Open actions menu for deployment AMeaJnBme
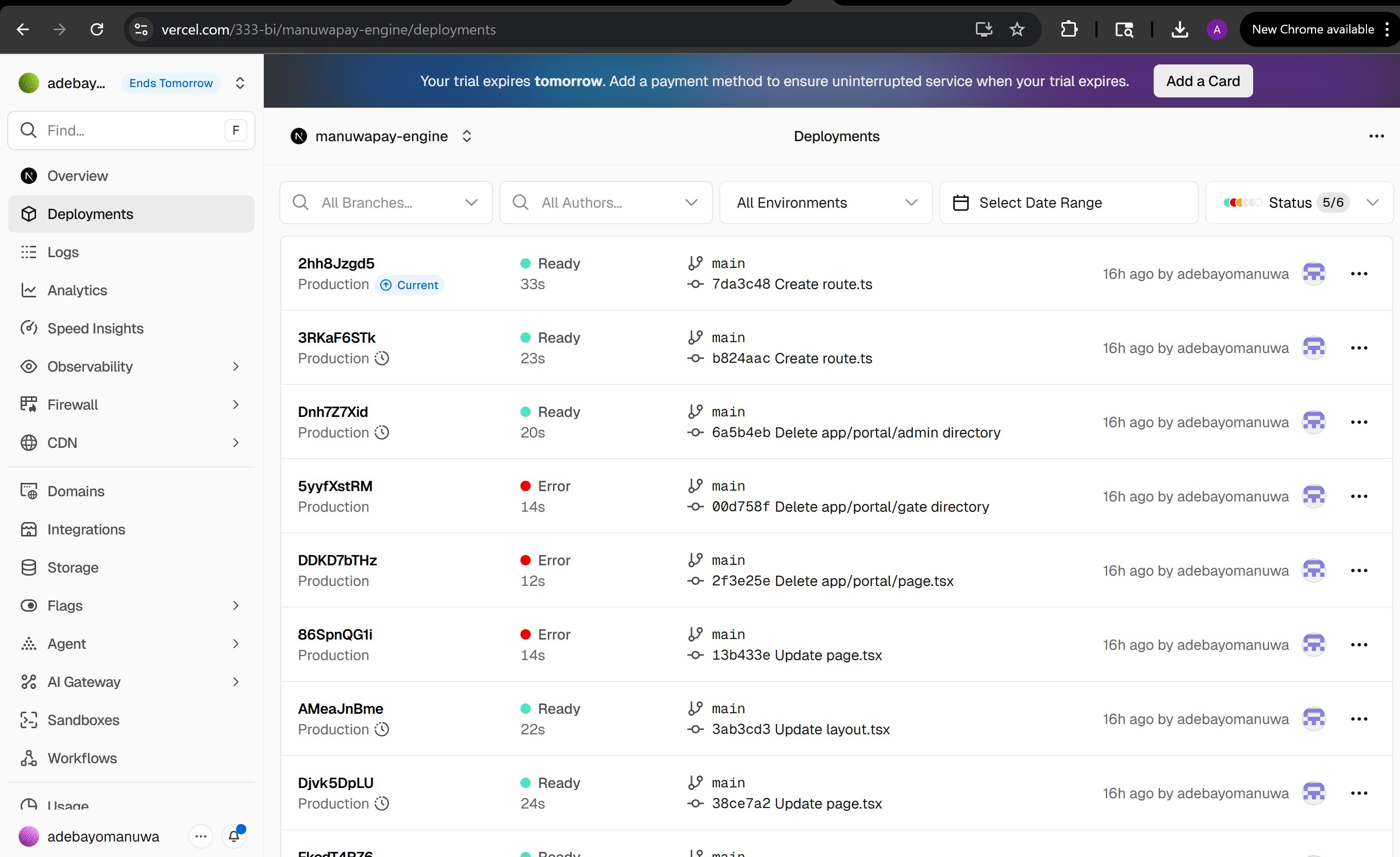 click(x=1359, y=719)
